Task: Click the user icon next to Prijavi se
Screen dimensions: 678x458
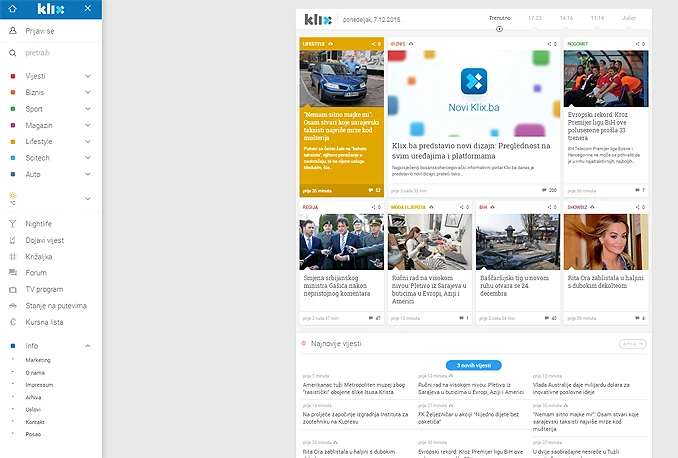Action: 13,31
